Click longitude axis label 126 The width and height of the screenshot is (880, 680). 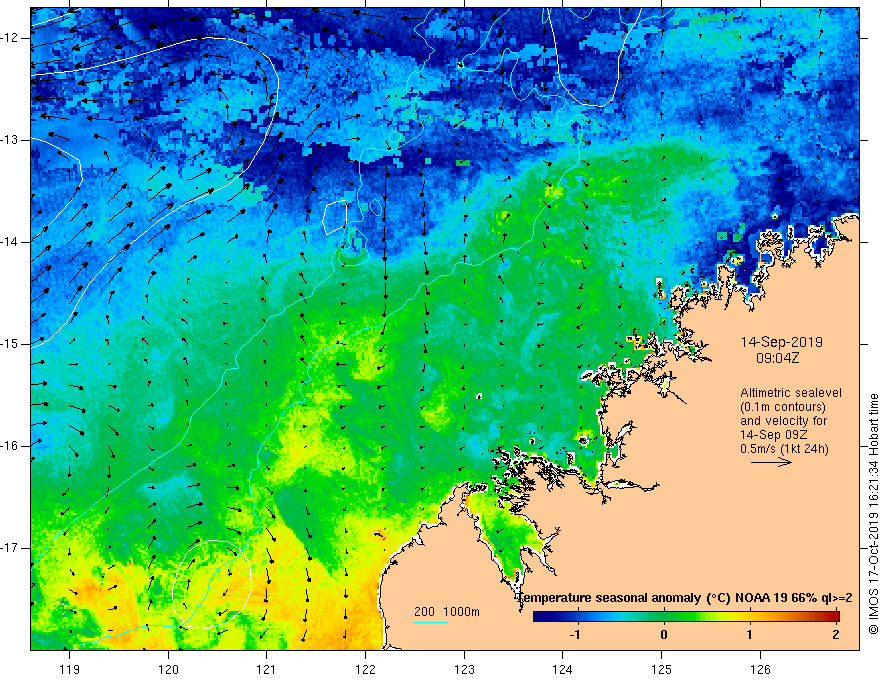[760, 669]
